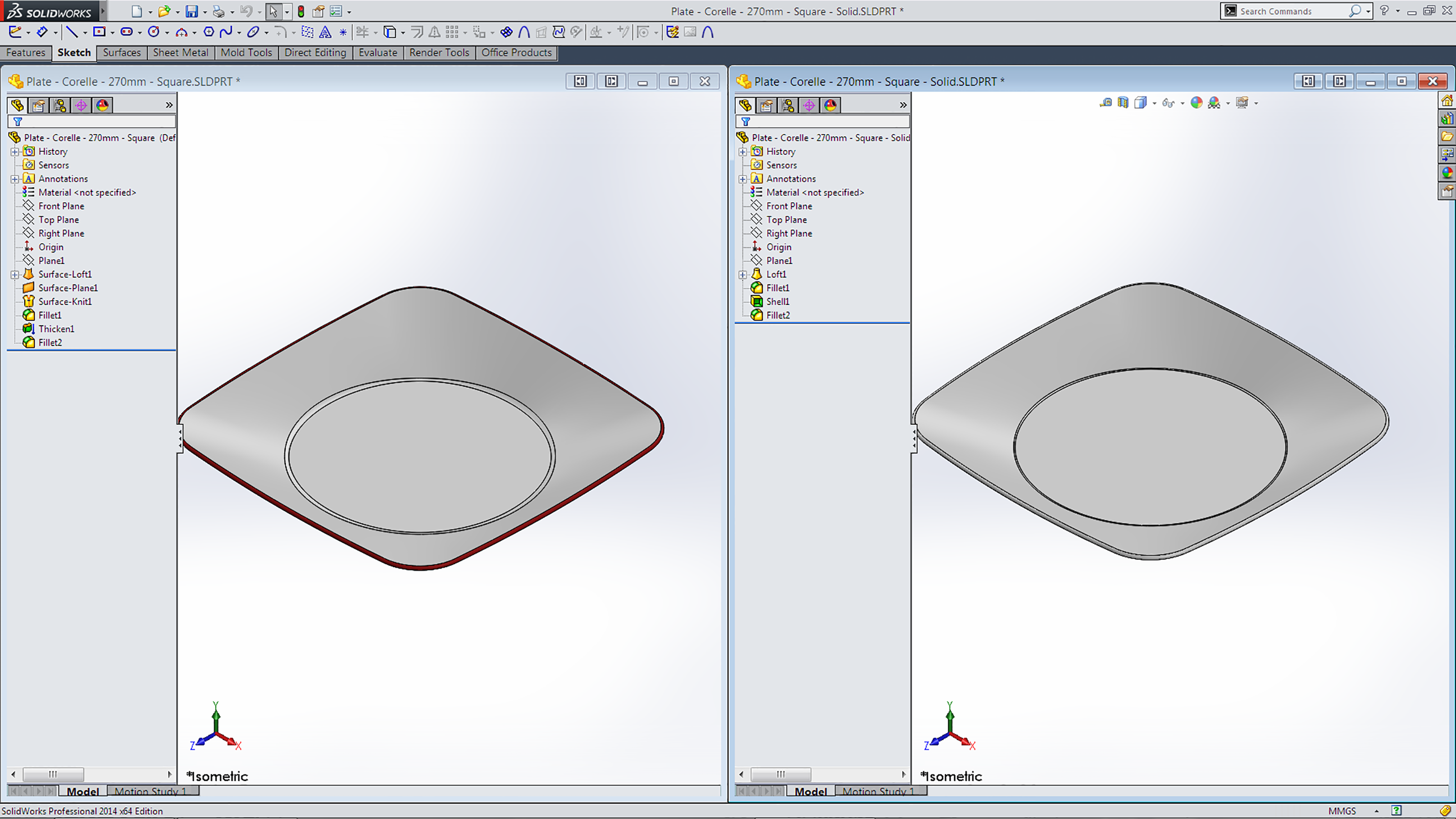This screenshot has height=819, width=1456.
Task: Select the Corner Rectangle sketch tool
Action: point(99,32)
